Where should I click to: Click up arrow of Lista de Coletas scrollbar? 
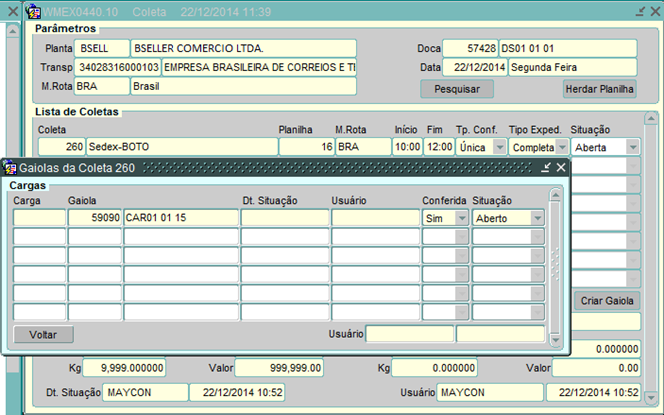click(x=651, y=119)
